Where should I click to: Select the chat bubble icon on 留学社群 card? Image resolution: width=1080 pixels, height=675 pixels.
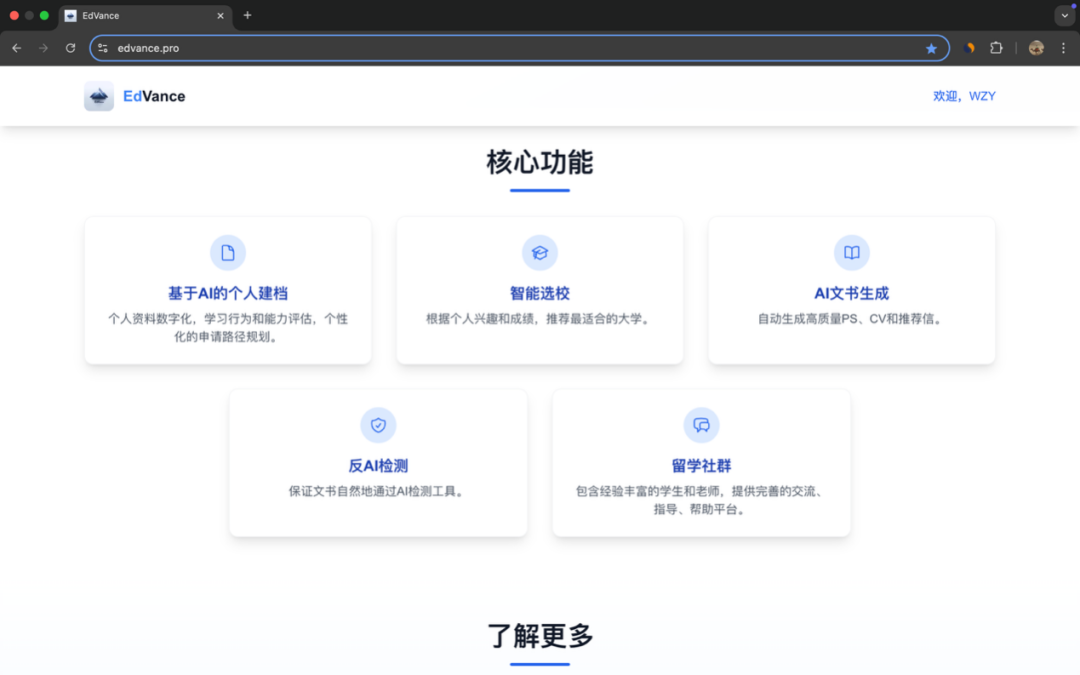701,424
